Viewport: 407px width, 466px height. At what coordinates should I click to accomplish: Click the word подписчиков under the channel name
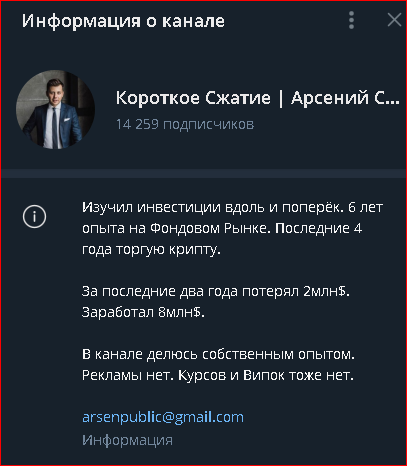click(x=209, y=125)
